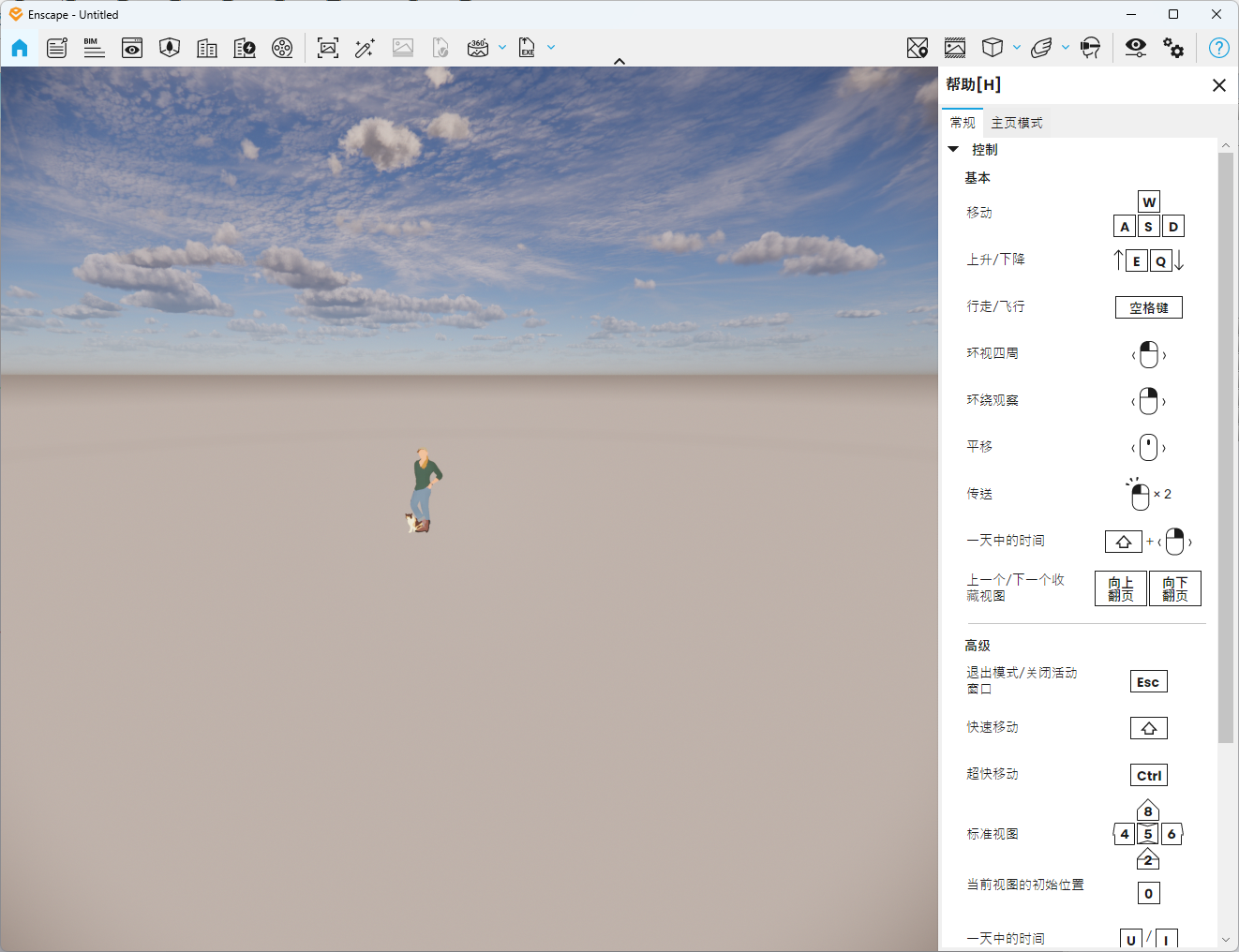The height and width of the screenshot is (952, 1239).
Task: Close the 帮助[H] help panel
Action: tap(1219, 85)
